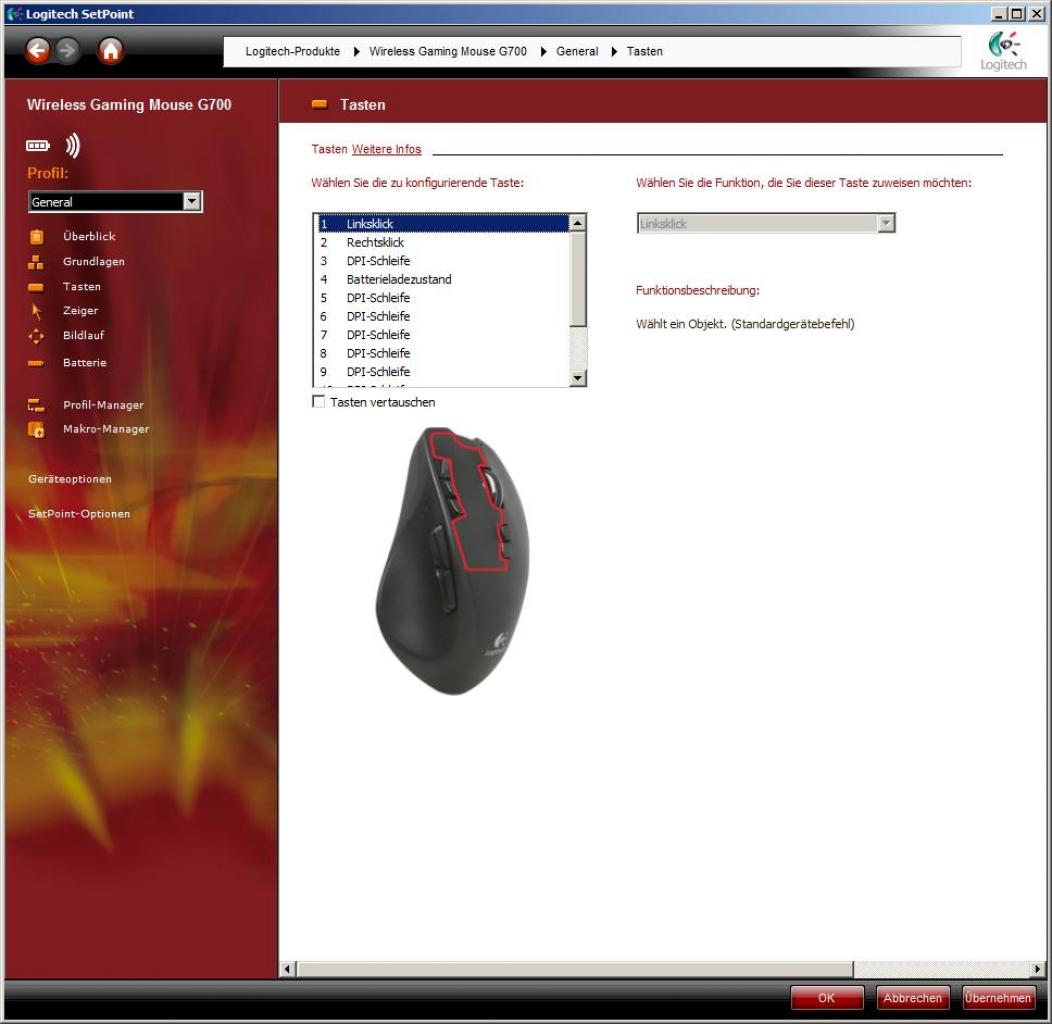Screen dimensions: 1052x1024
Task: Click the button list scroll-down arrow
Action: click(x=577, y=378)
